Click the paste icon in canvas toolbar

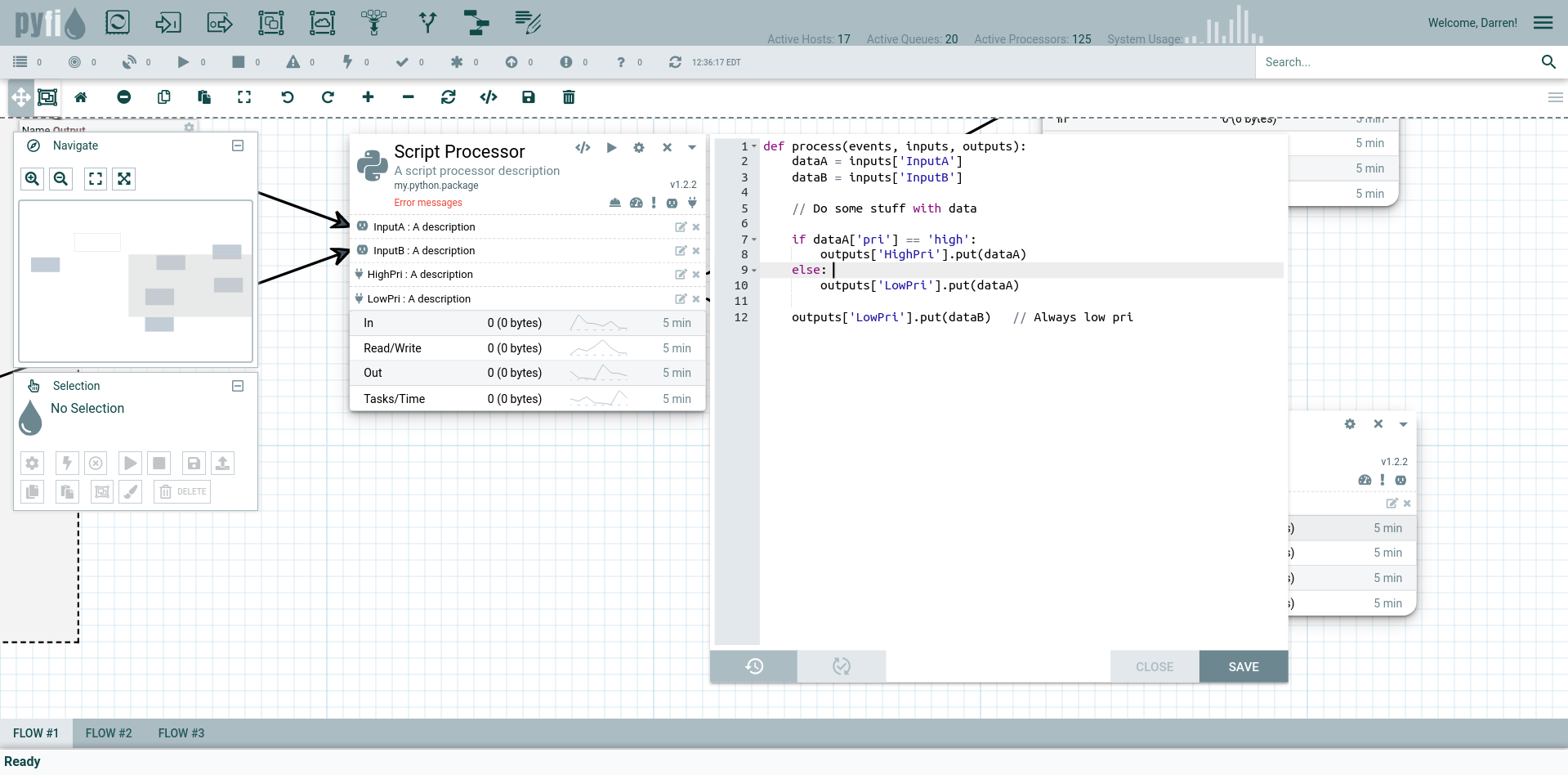(204, 97)
